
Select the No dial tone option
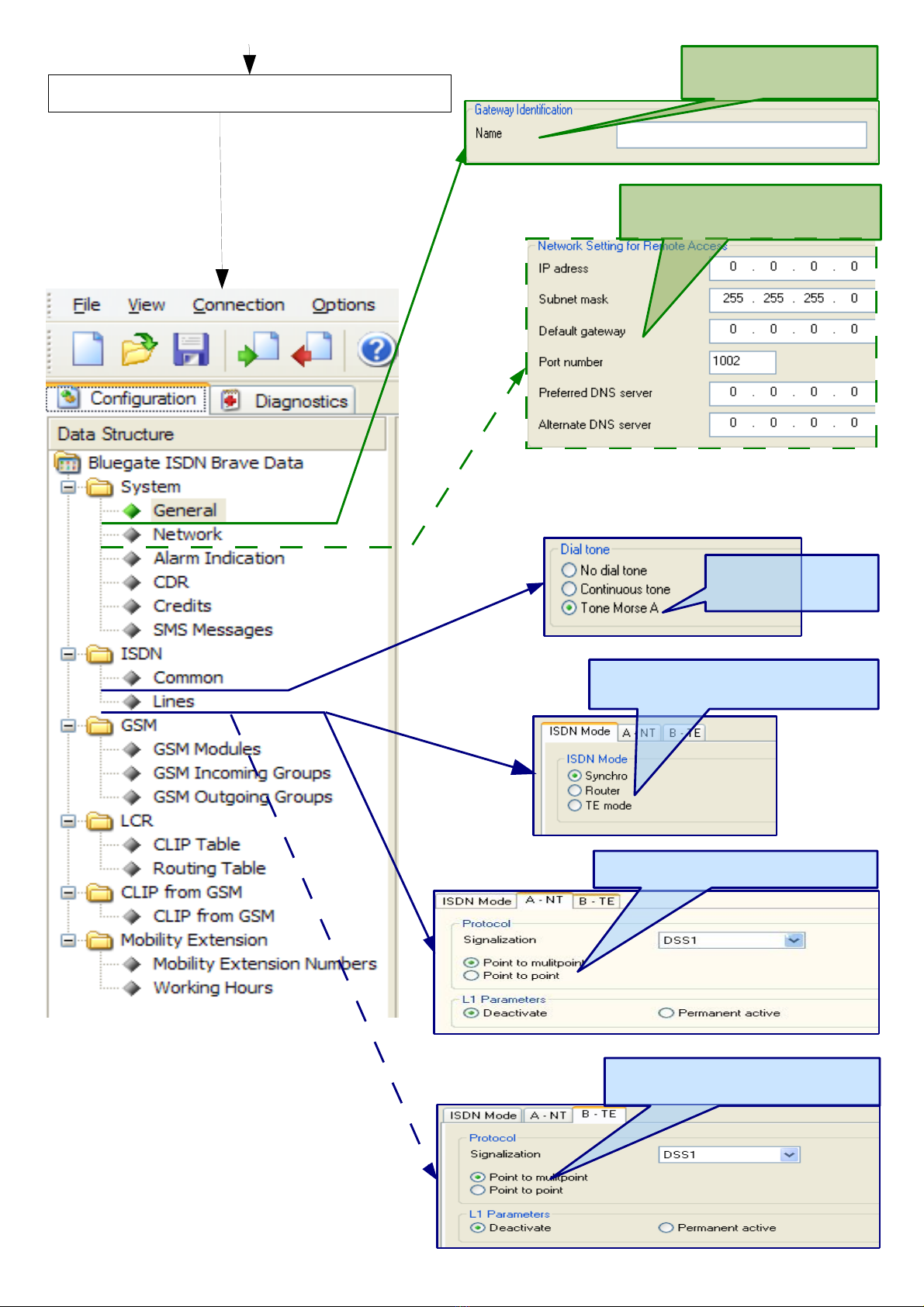569,570
